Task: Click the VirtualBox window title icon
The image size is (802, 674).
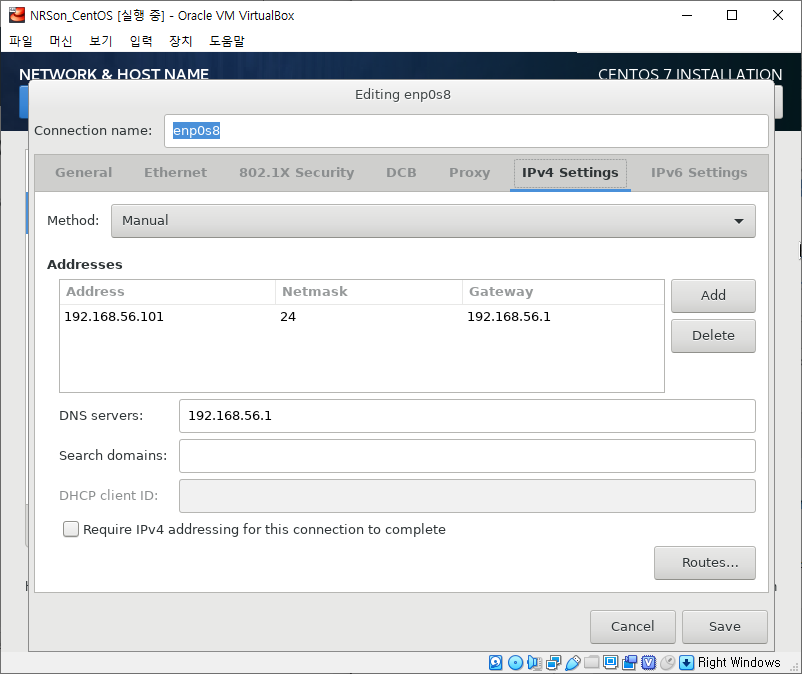Action: (17, 15)
